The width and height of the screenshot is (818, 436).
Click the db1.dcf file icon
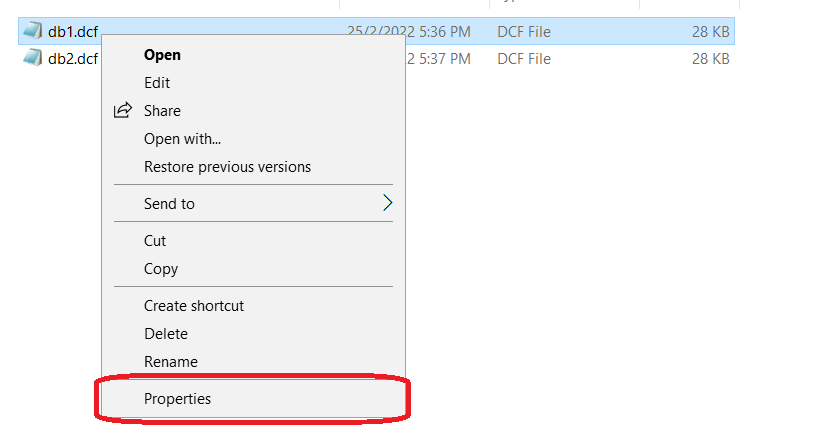coord(33,31)
